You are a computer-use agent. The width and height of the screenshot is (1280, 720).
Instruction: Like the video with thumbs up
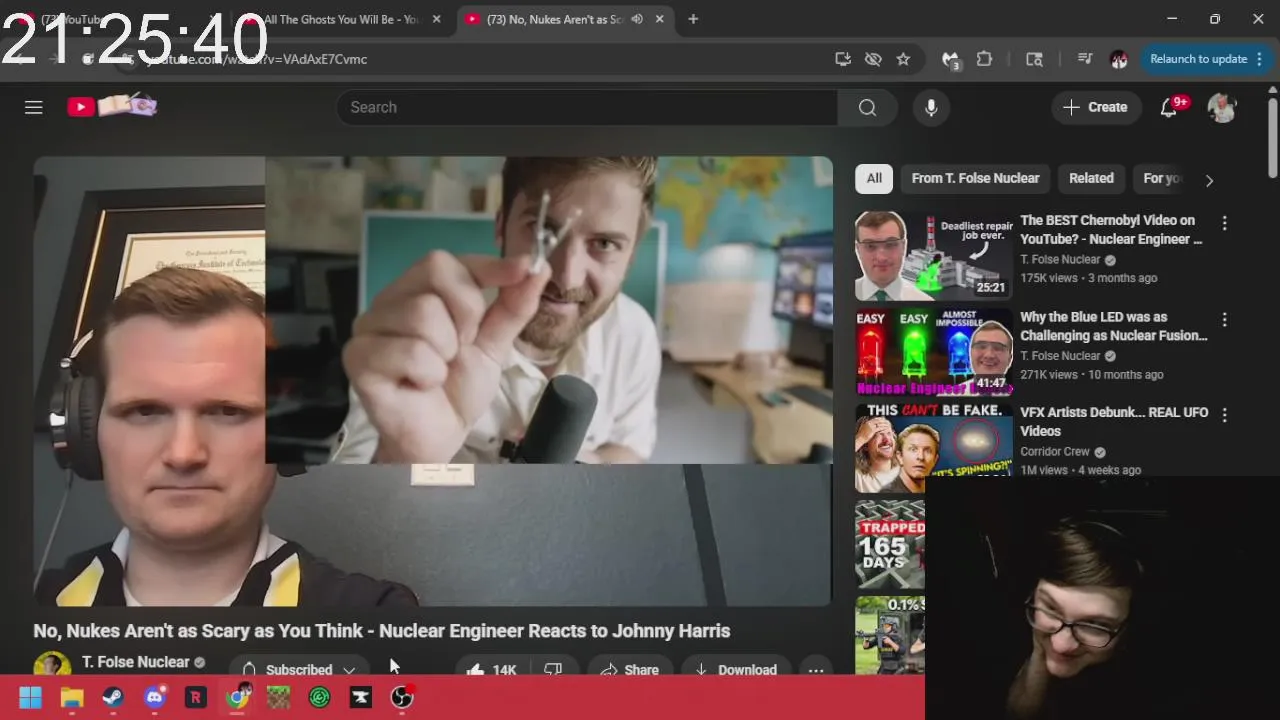[x=490, y=669]
